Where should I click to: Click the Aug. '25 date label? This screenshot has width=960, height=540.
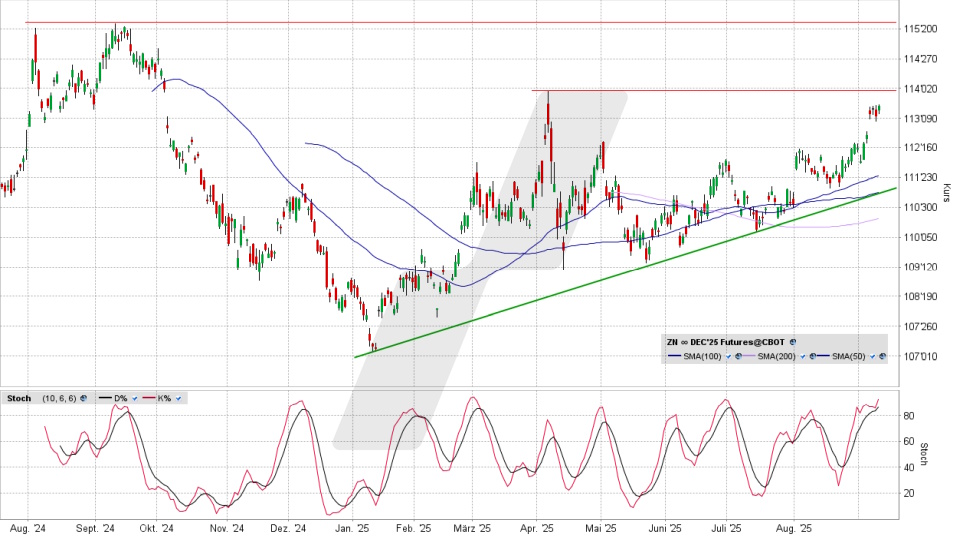coord(793,529)
